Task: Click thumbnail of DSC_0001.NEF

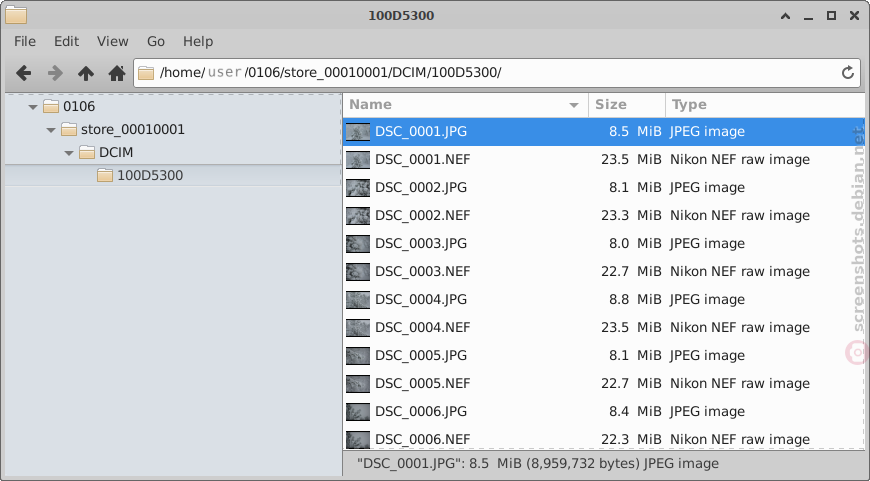Action: pos(358,160)
